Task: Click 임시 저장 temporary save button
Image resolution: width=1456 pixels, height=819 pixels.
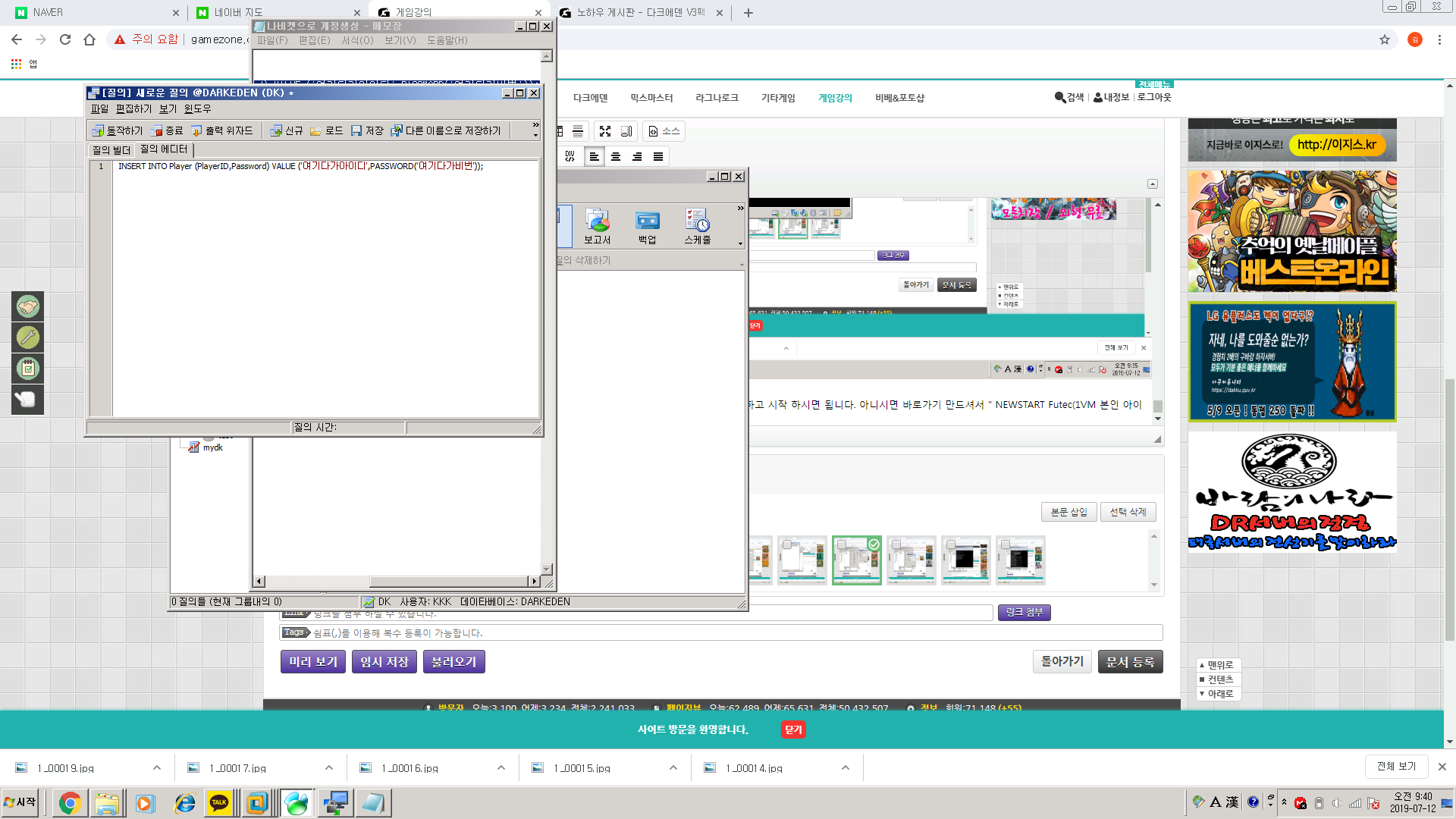Action: tap(384, 662)
